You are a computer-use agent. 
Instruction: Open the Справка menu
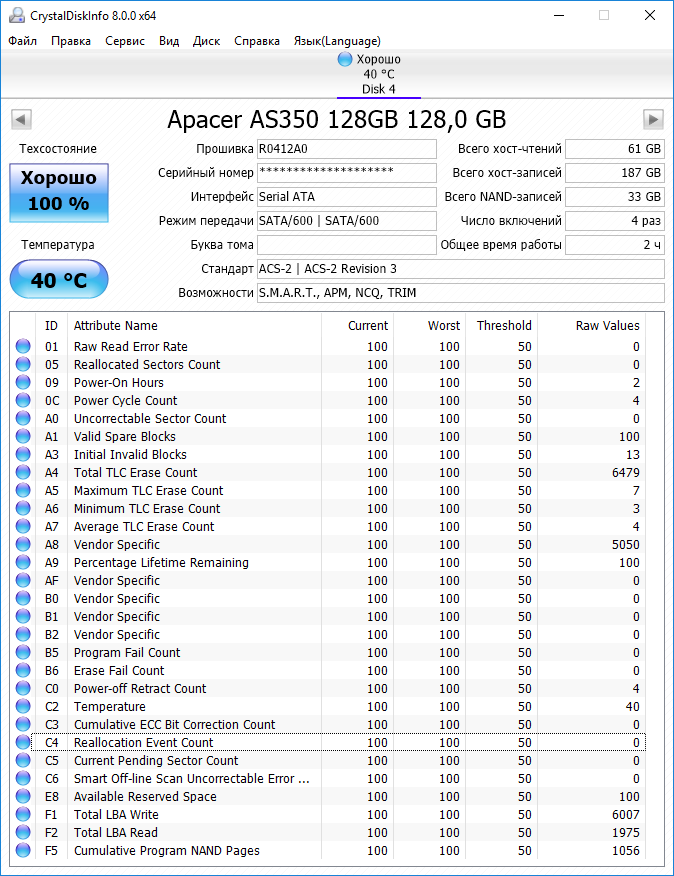click(x=257, y=41)
